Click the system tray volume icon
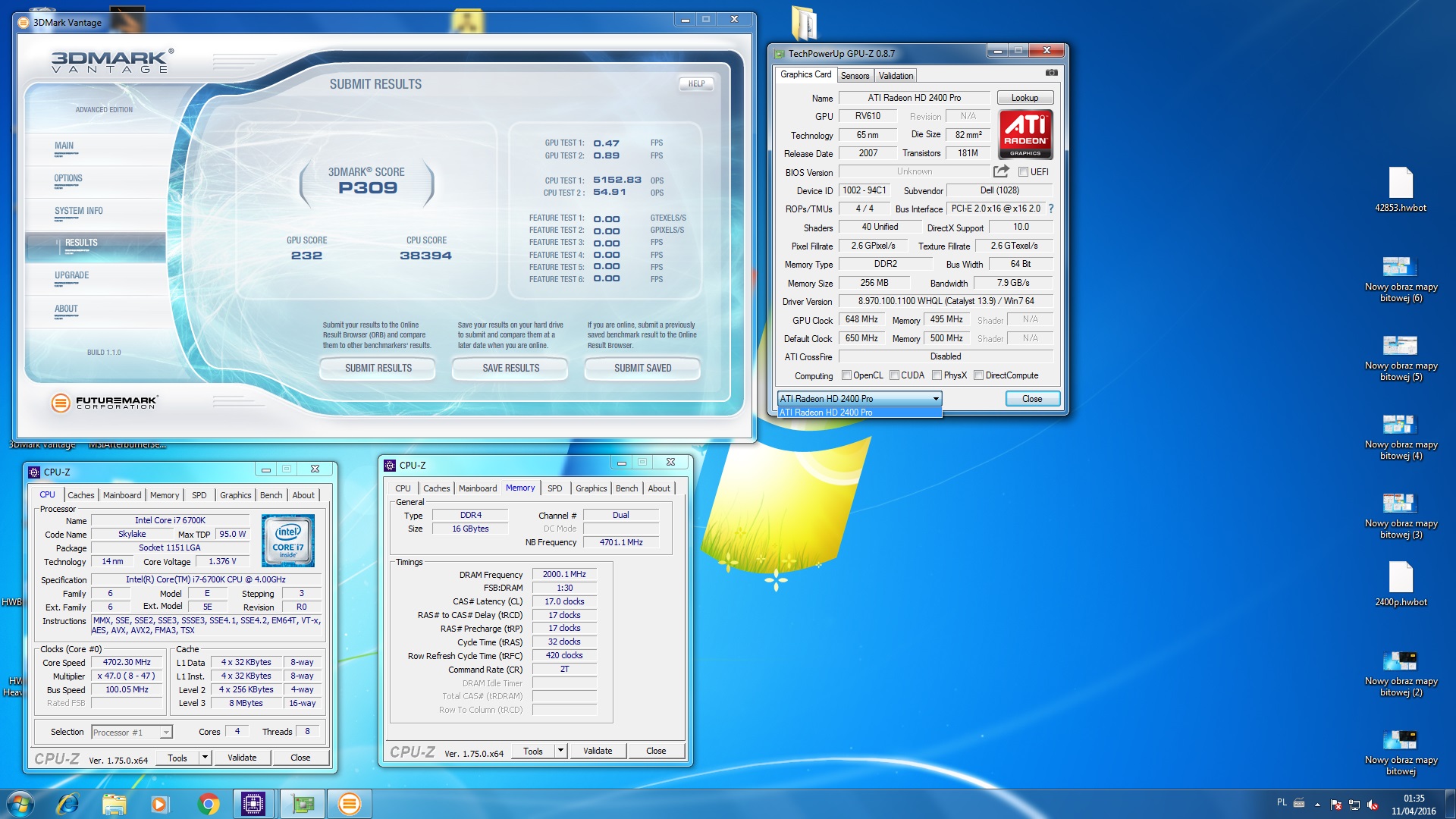 (1372, 805)
